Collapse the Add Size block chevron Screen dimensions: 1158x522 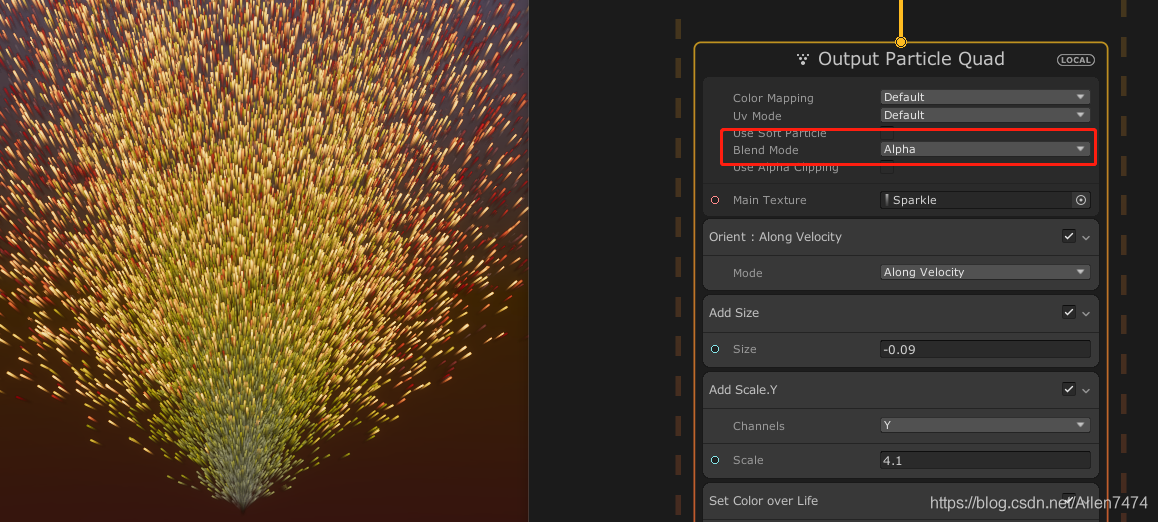1086,314
